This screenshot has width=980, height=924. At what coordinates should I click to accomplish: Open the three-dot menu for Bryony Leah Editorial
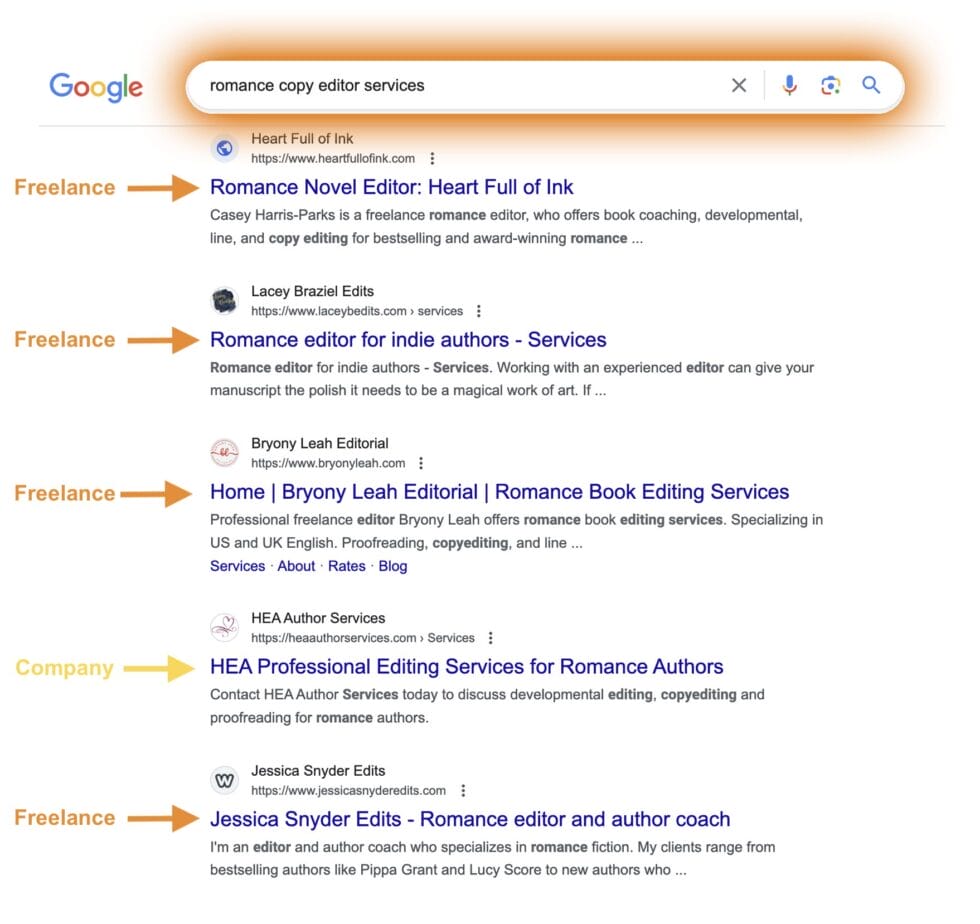pyautogui.click(x=420, y=463)
